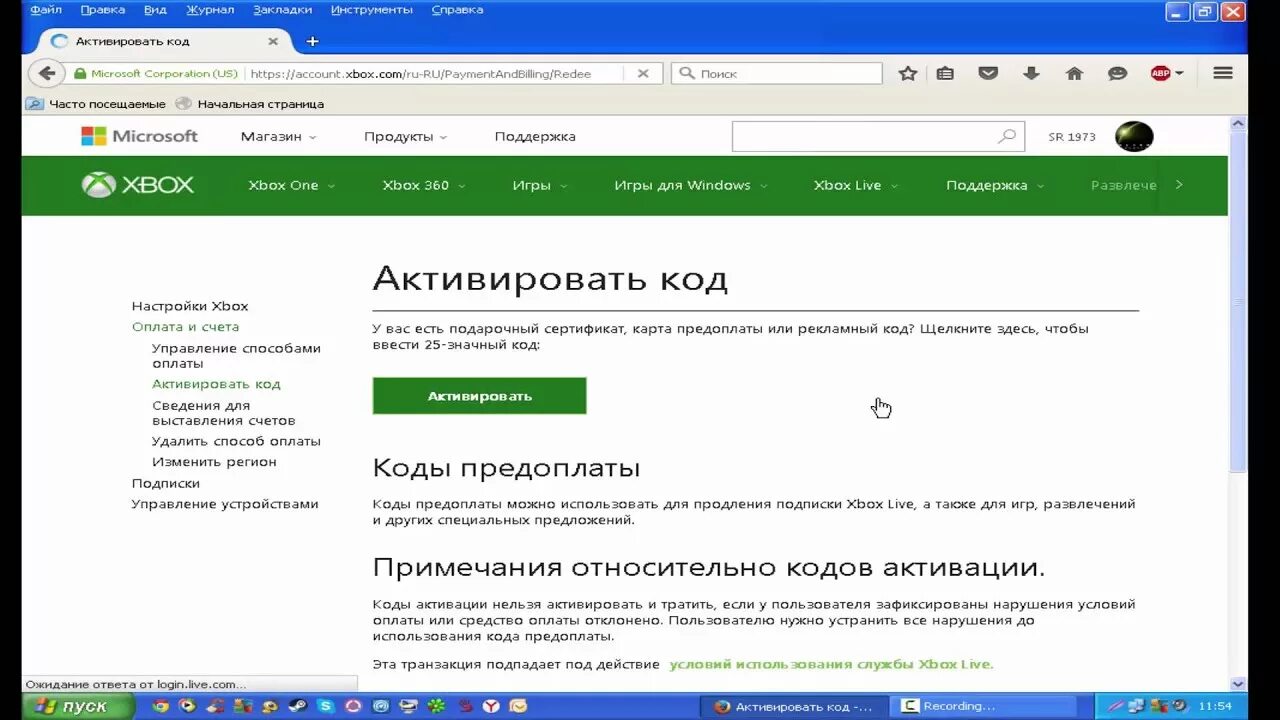Click the SR 1973 account name
1280x720 pixels.
(1072, 137)
